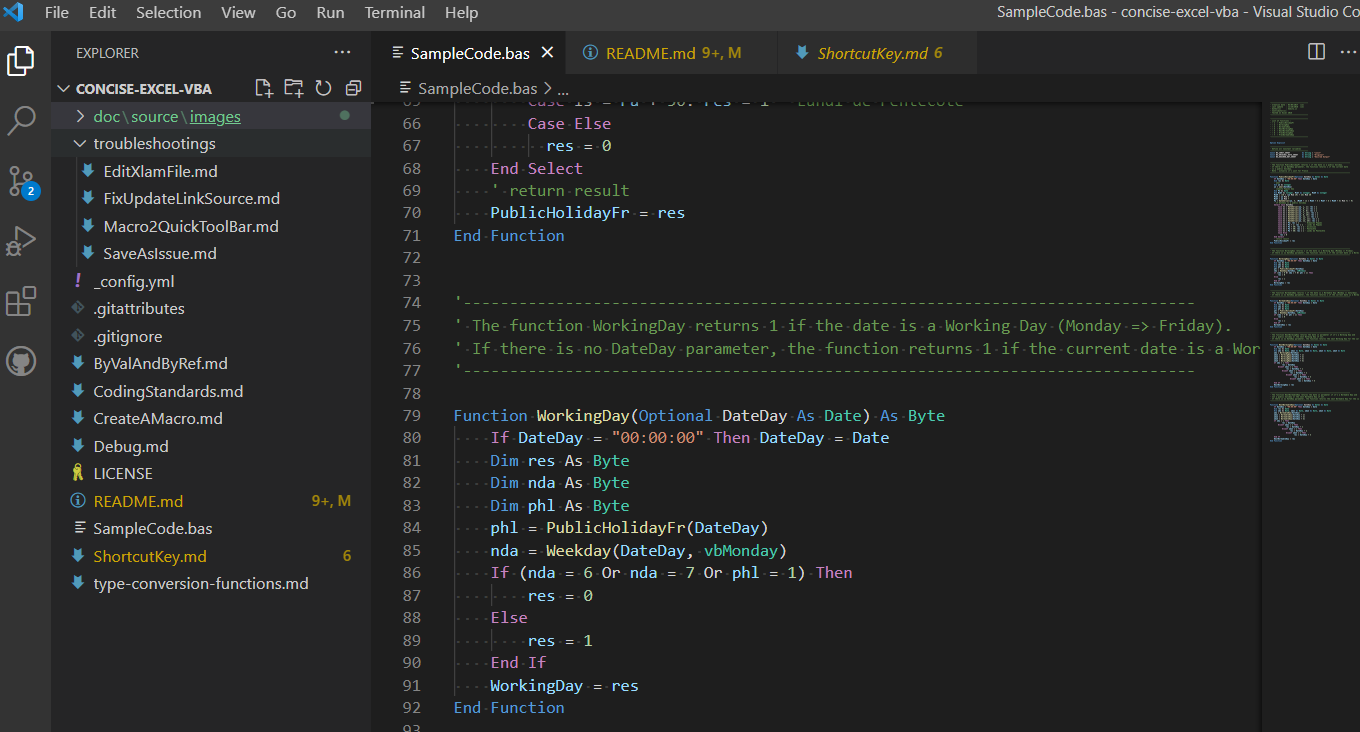Open .gitattributes file
Viewport: 1360px width, 732px height.
pyautogui.click(x=211, y=309)
